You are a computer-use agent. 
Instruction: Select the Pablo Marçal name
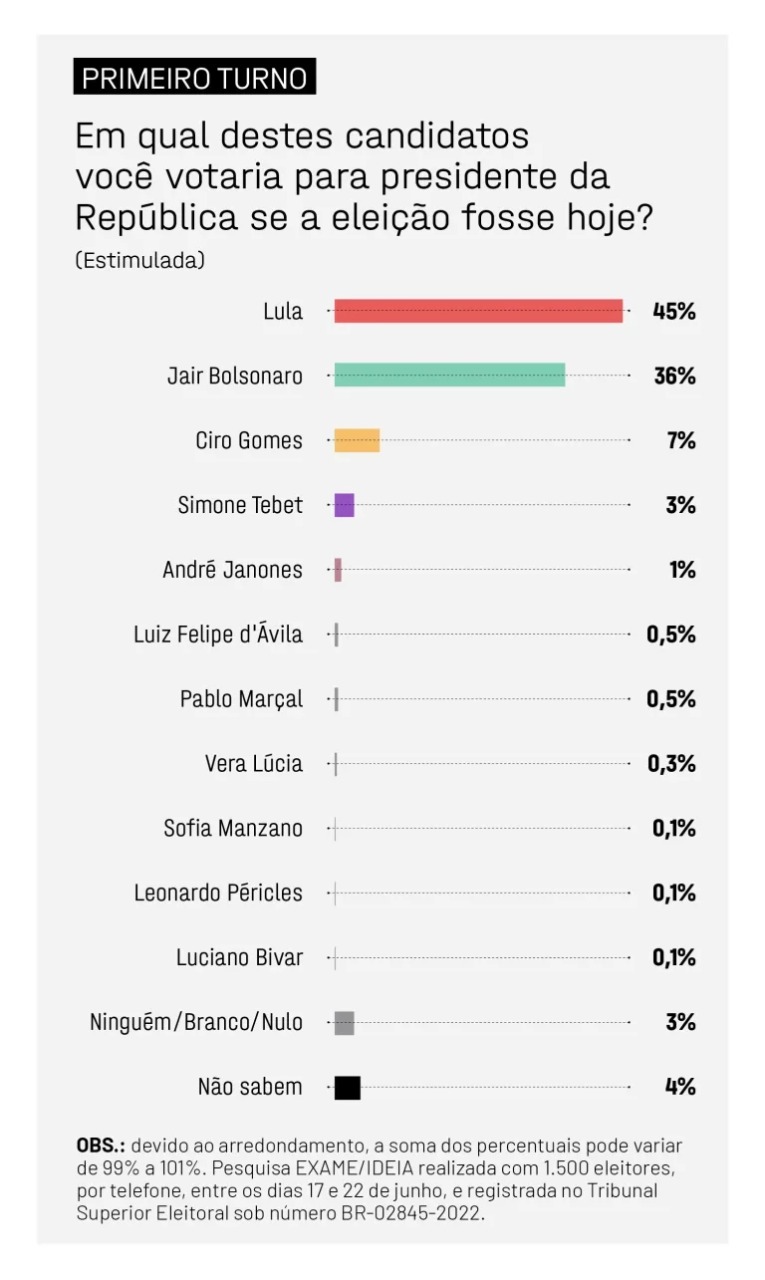(241, 699)
